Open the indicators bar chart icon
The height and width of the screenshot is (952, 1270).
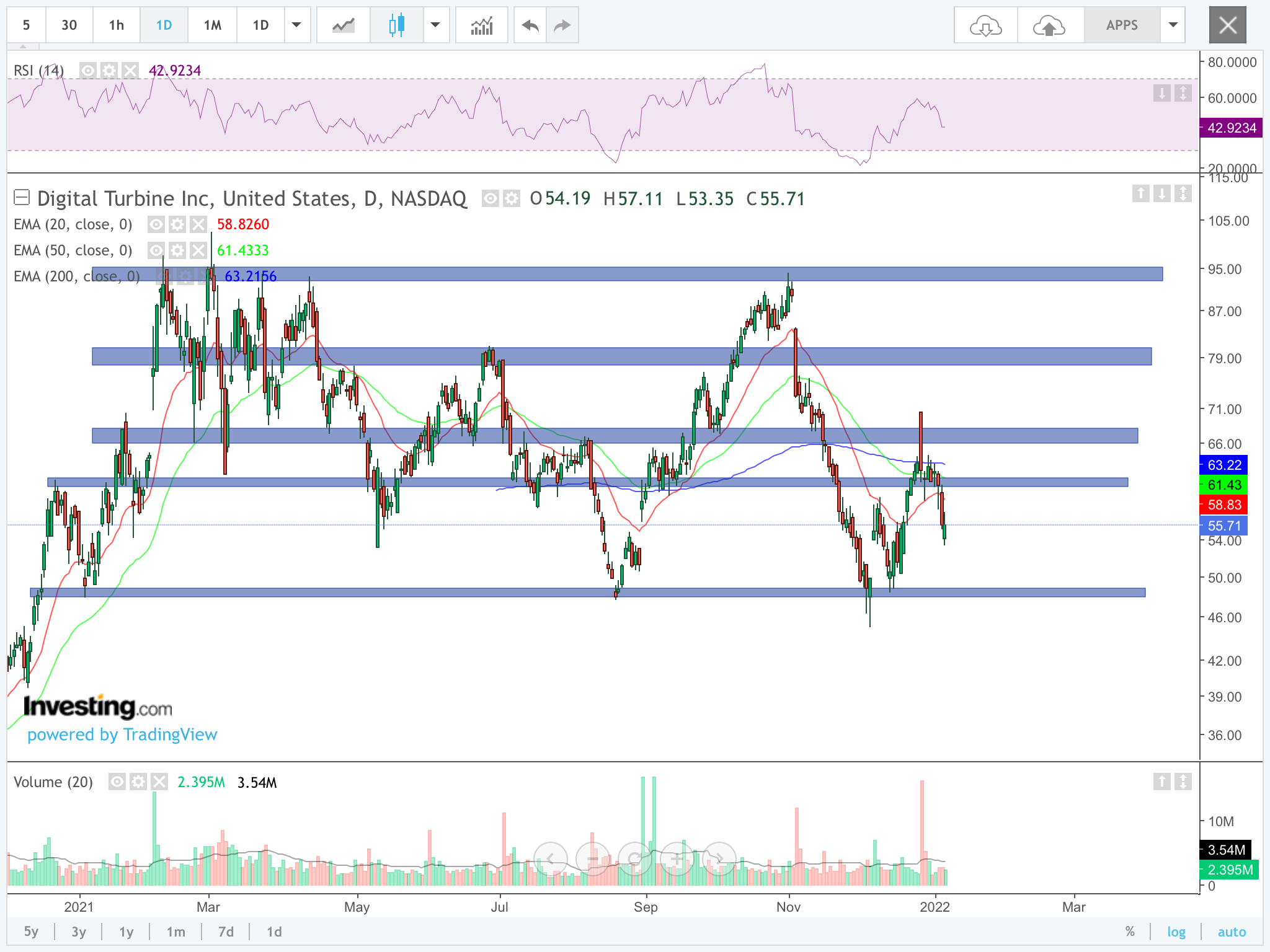(481, 25)
